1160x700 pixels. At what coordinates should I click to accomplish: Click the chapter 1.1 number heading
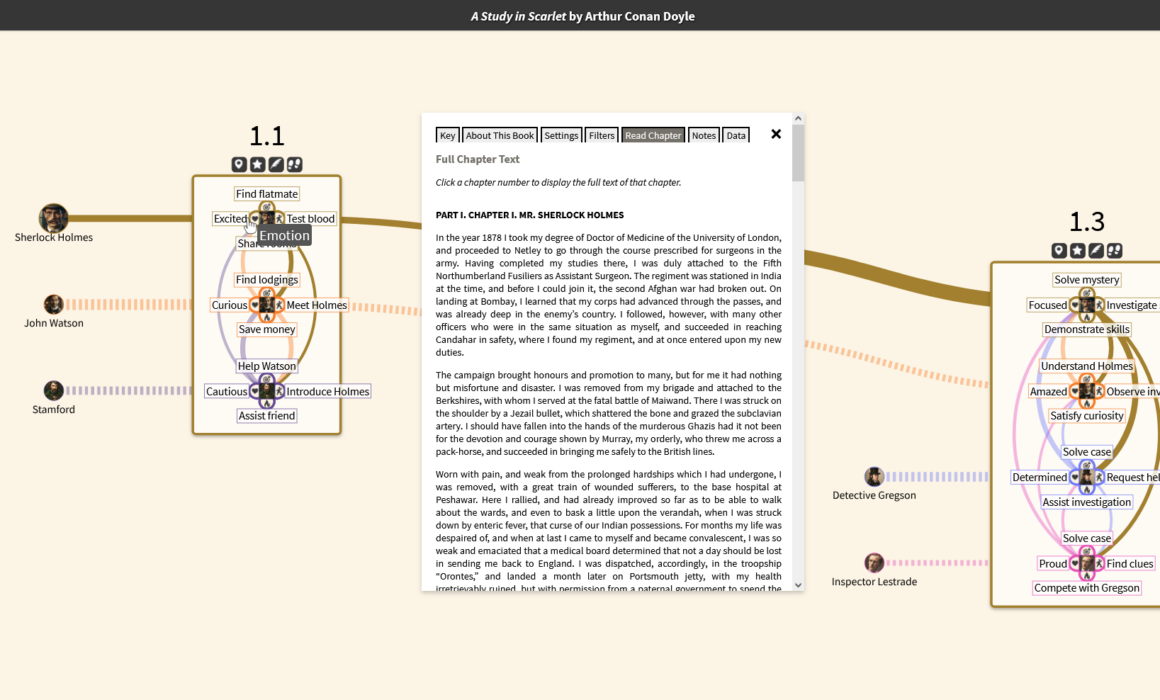point(266,136)
